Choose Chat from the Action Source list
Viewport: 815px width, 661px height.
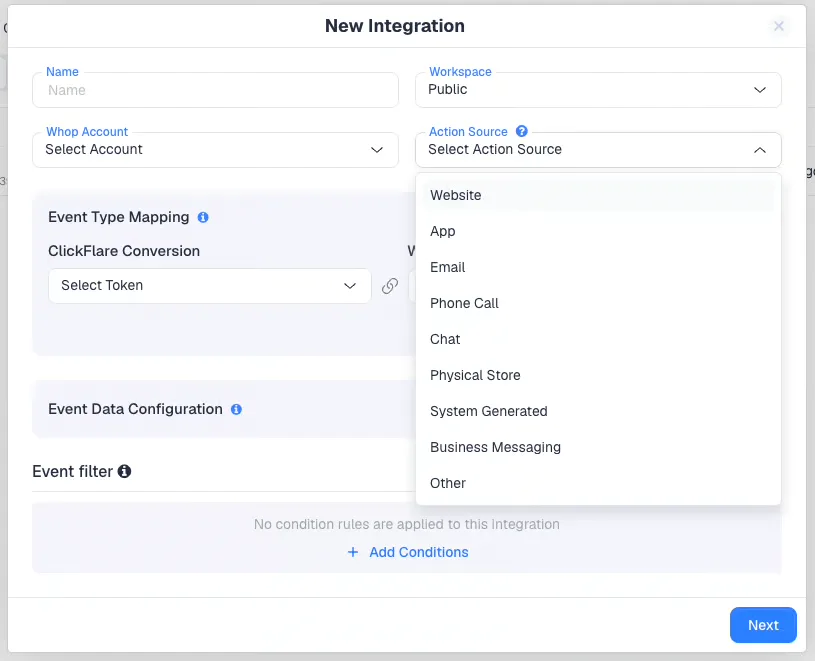(x=598, y=339)
